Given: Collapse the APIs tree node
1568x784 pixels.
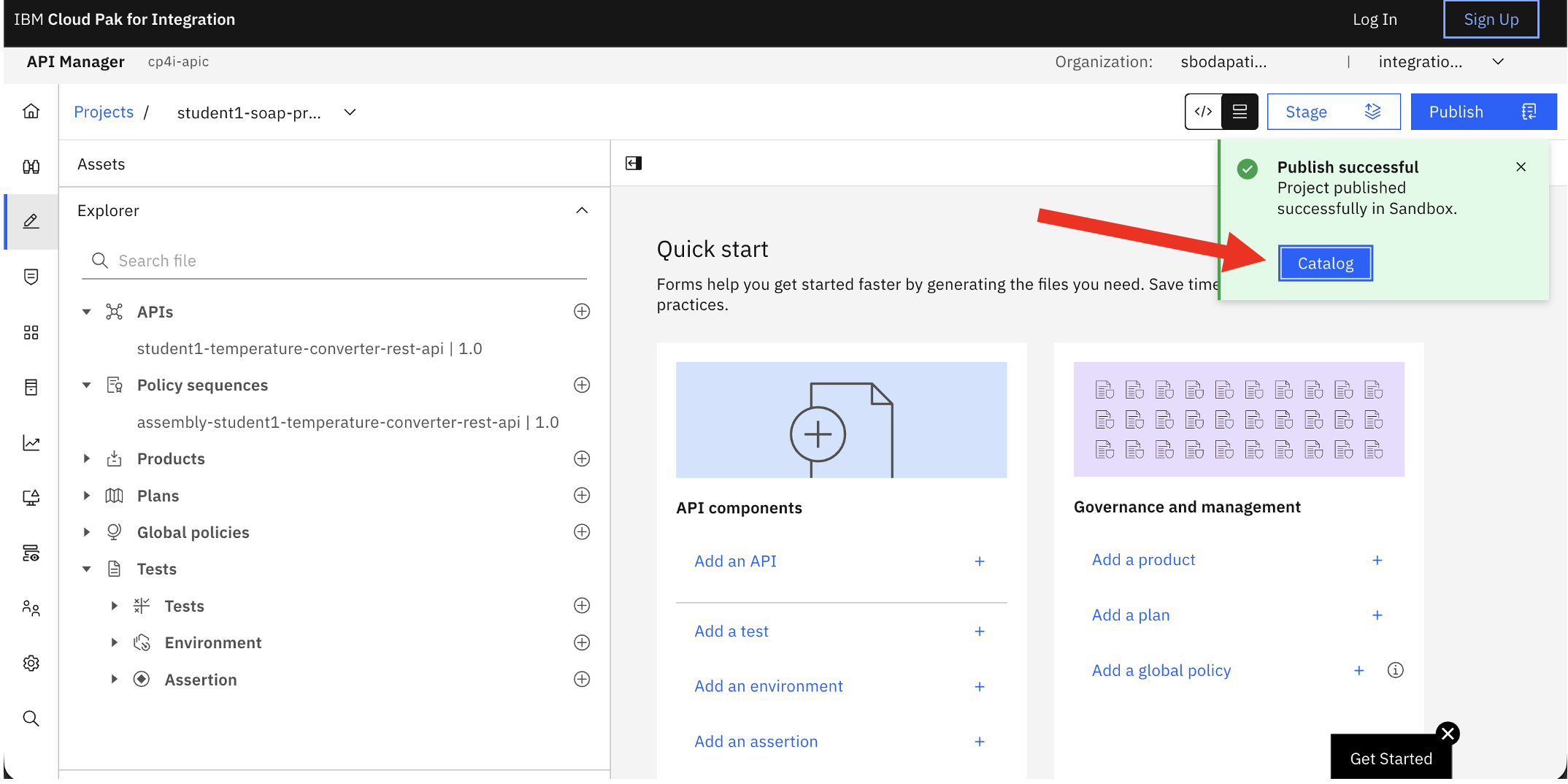Looking at the screenshot, I should 87,312.
